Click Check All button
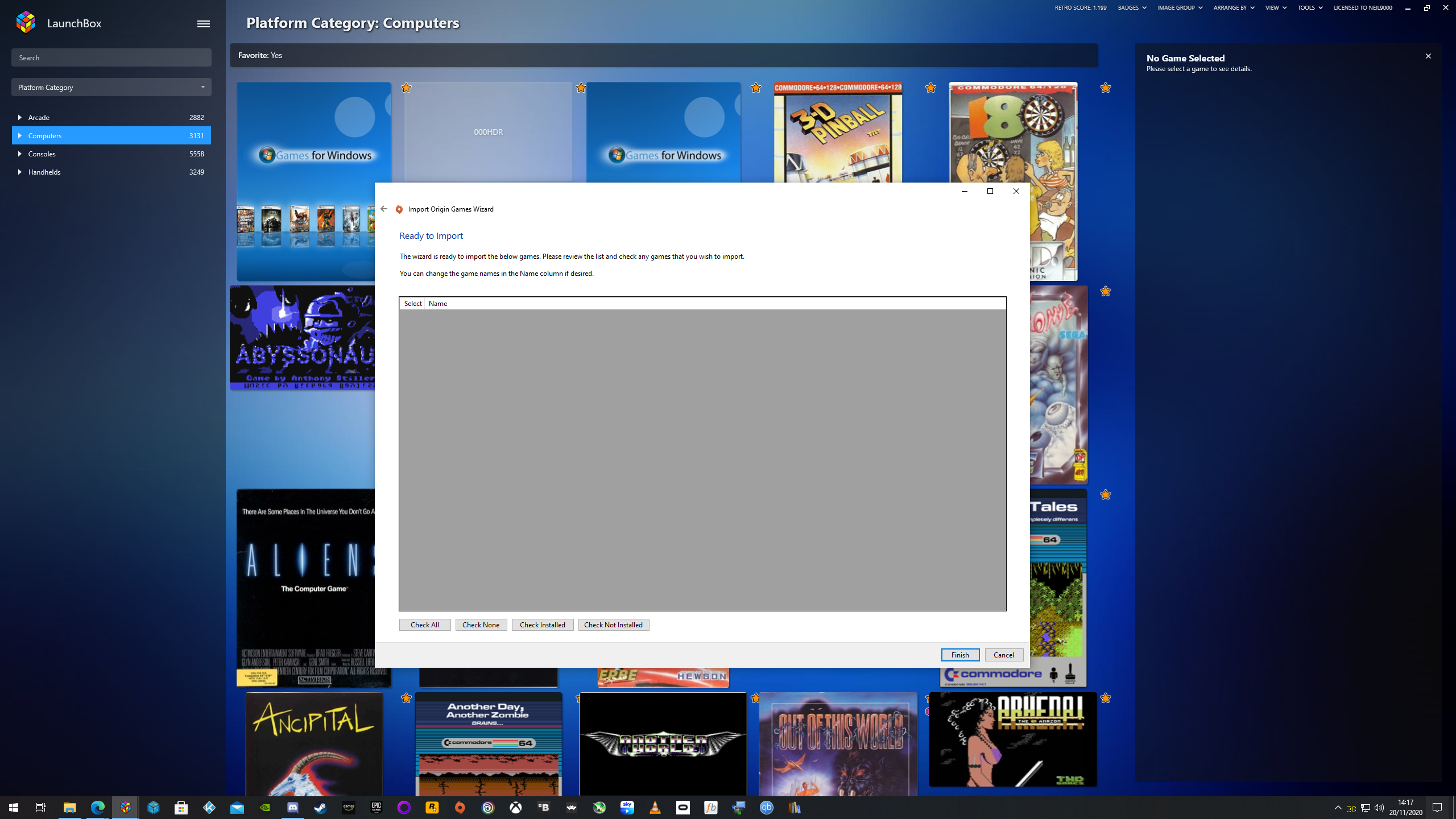The width and height of the screenshot is (1456, 819). click(x=425, y=624)
